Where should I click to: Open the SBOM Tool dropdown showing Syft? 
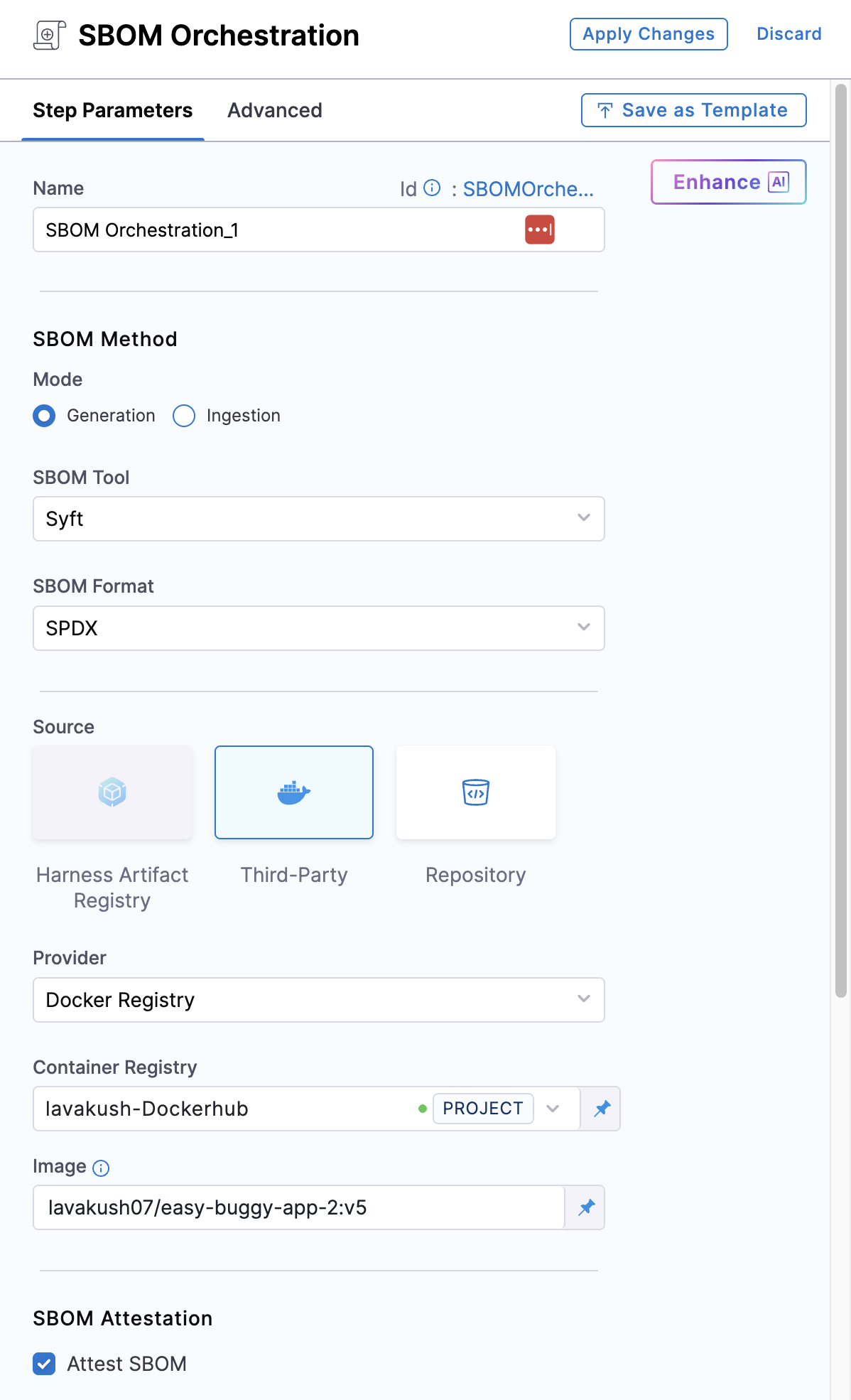click(318, 519)
